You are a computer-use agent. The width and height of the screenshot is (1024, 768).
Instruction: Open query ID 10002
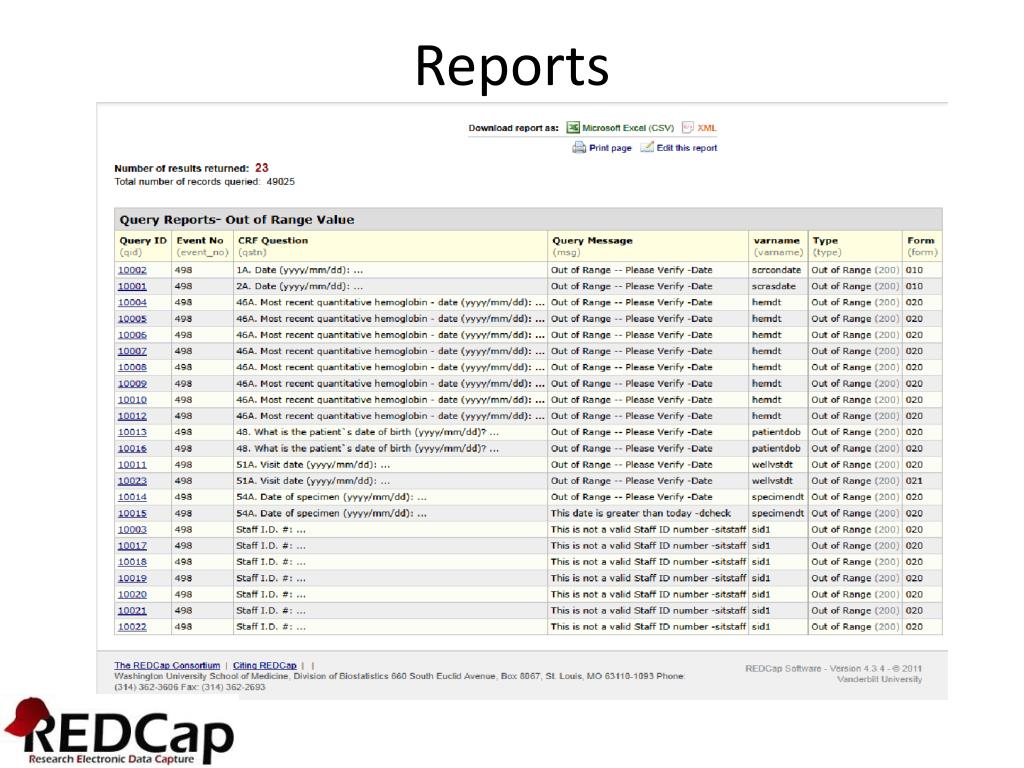coord(132,270)
